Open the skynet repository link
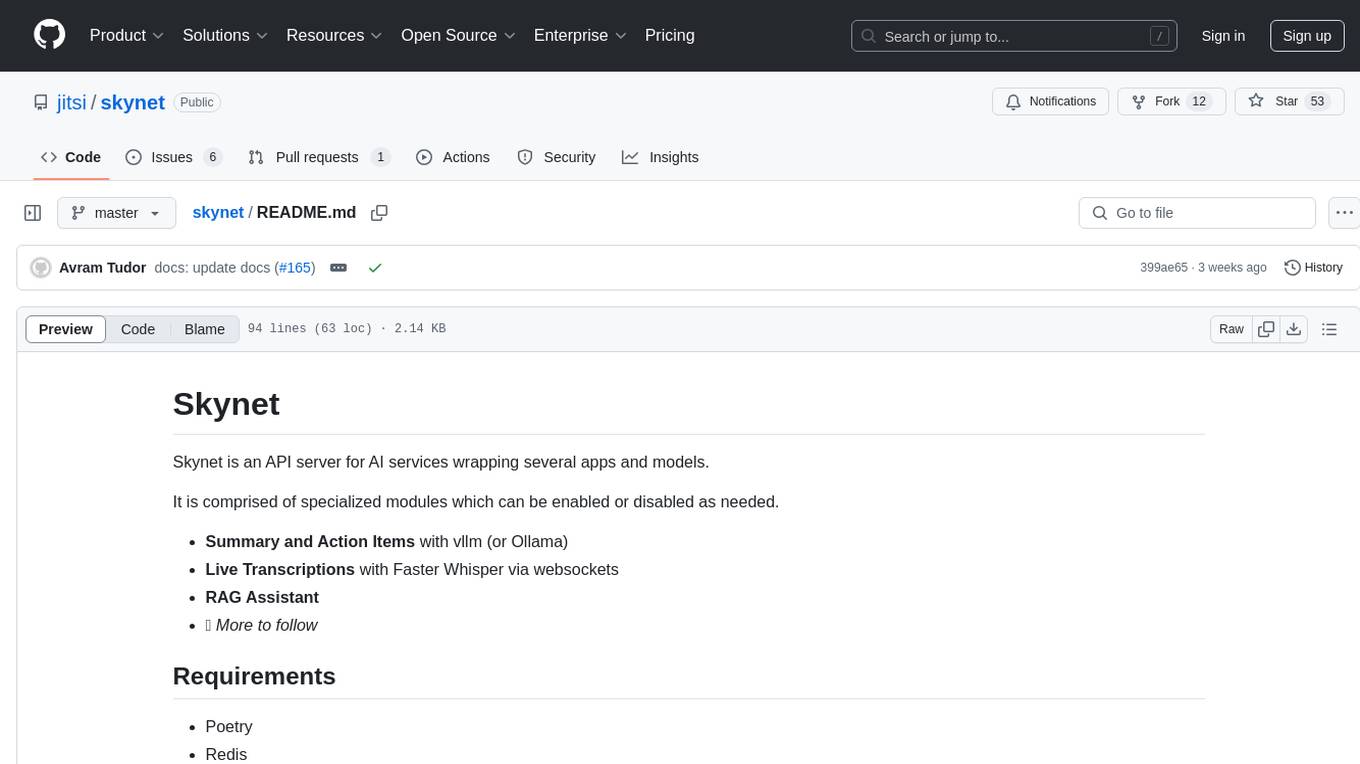The height and width of the screenshot is (764, 1360). (132, 102)
